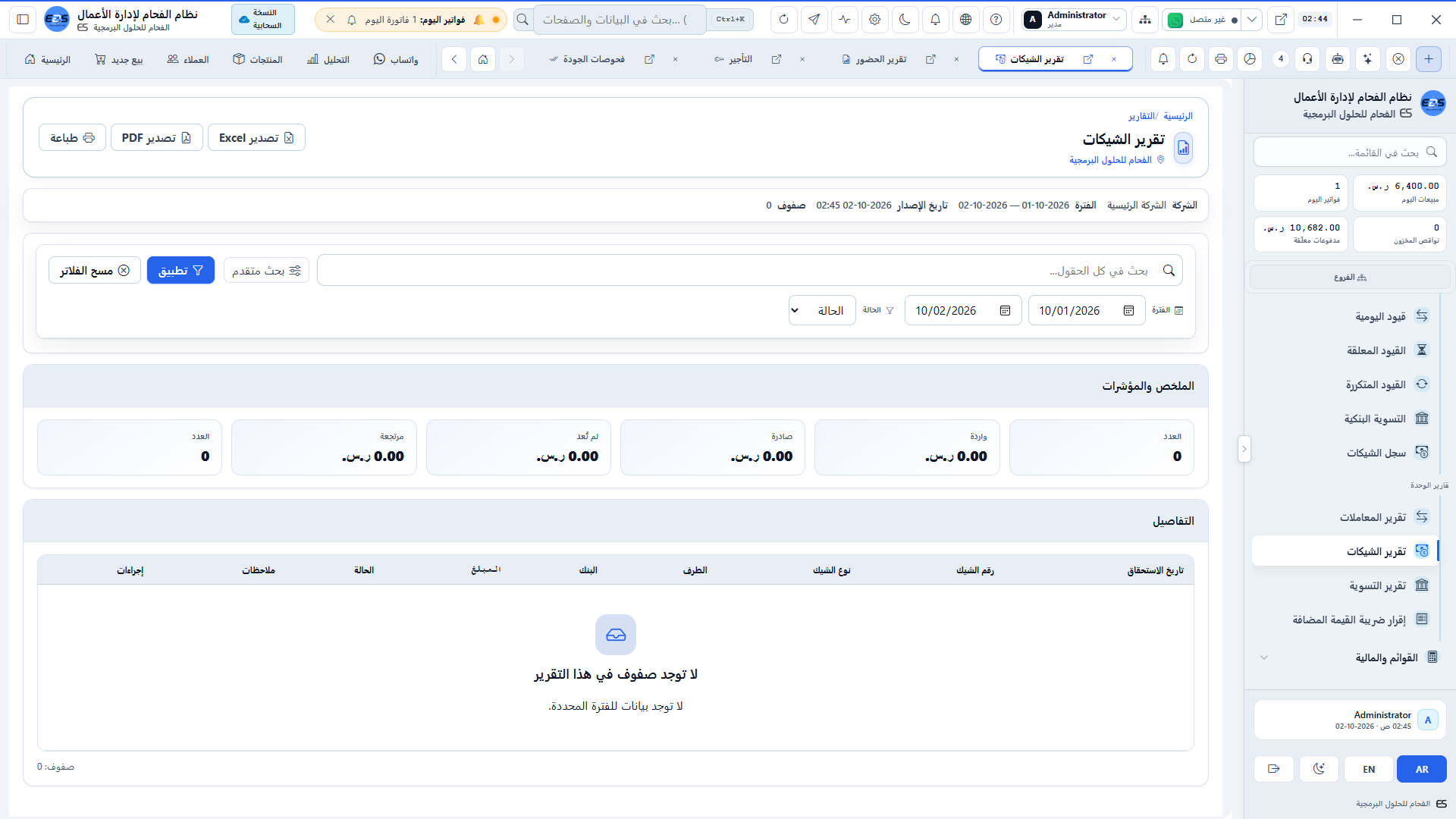Open the المنتجات menu item
Screen dimensions: 1456x819
258,59
